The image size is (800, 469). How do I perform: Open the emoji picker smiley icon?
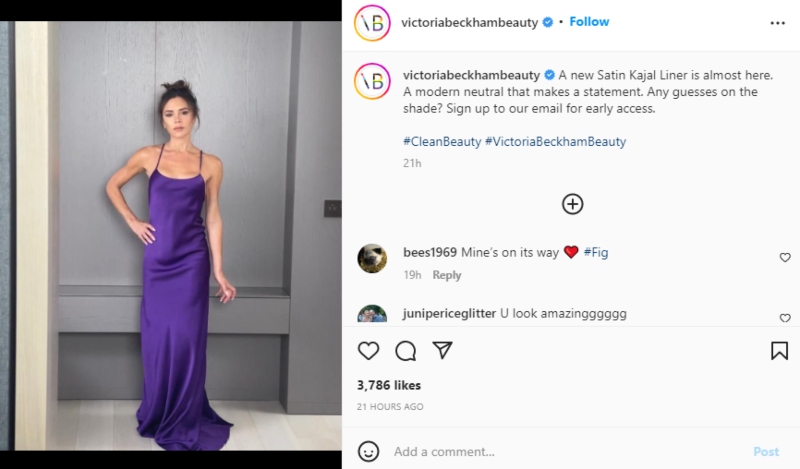pyautogui.click(x=368, y=451)
